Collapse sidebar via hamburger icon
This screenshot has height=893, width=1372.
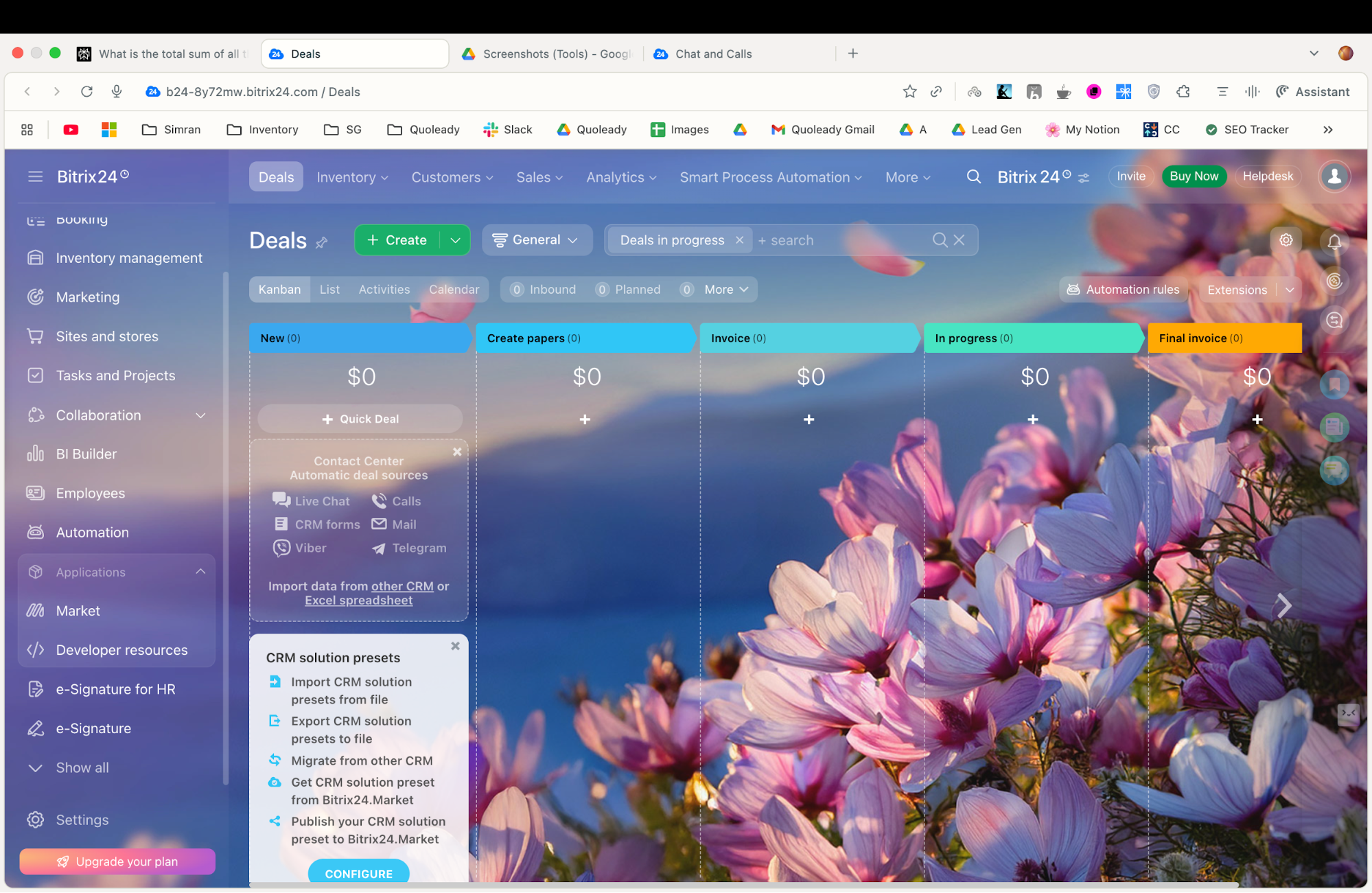[x=36, y=176]
